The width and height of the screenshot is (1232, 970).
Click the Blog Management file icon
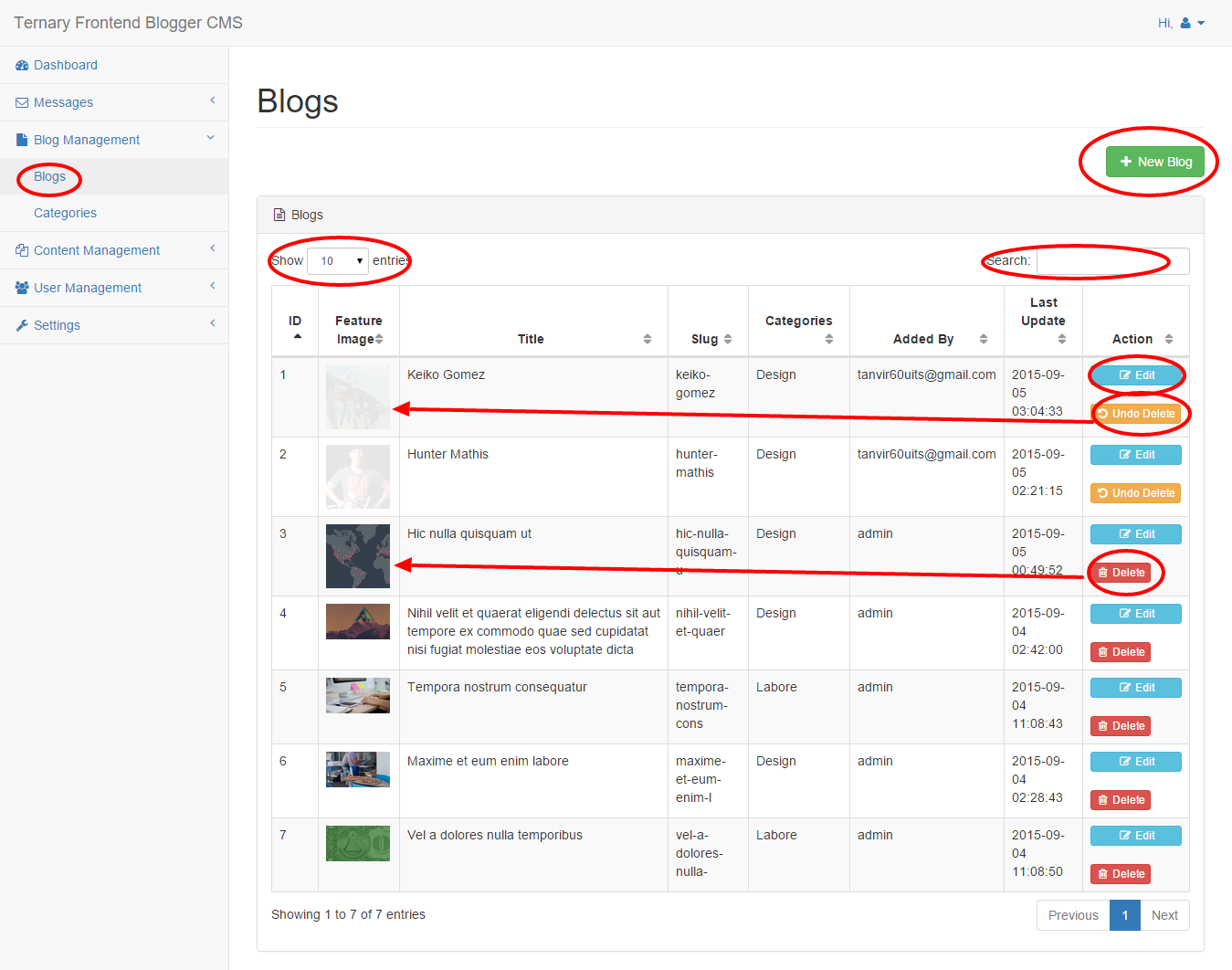[22, 140]
